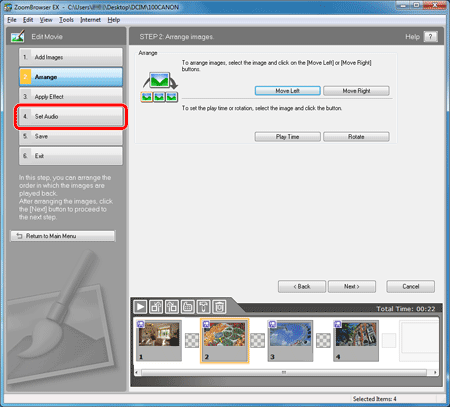
Task: Click the rotate right storyboard icon
Action: [172, 307]
